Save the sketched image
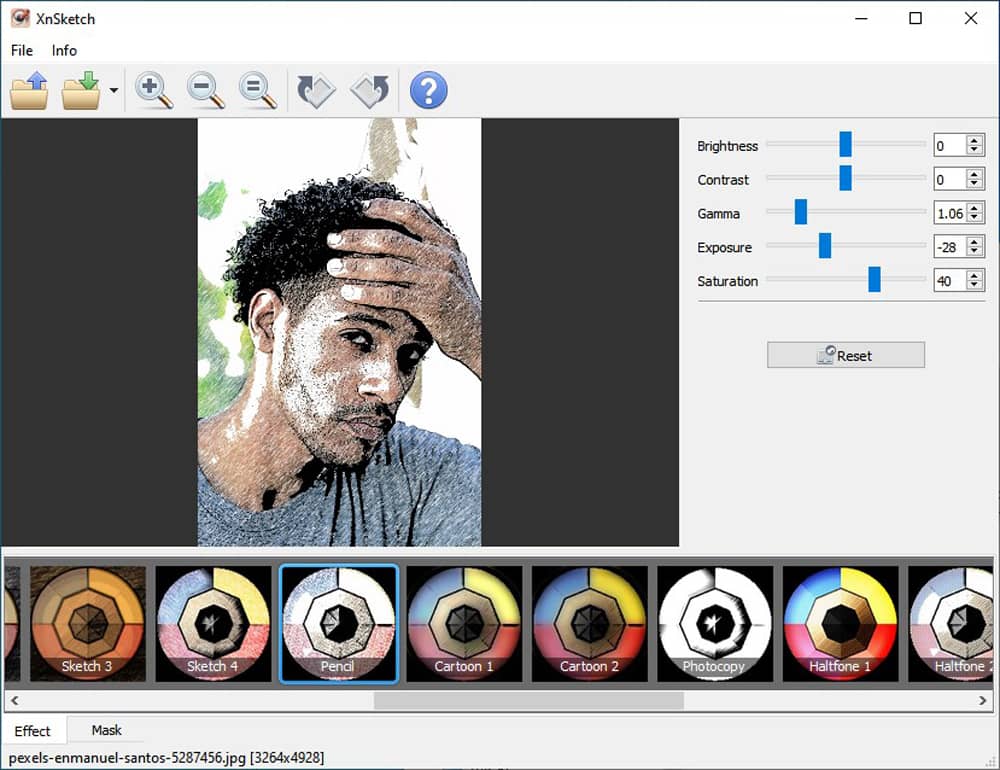1000x770 pixels. [83, 90]
